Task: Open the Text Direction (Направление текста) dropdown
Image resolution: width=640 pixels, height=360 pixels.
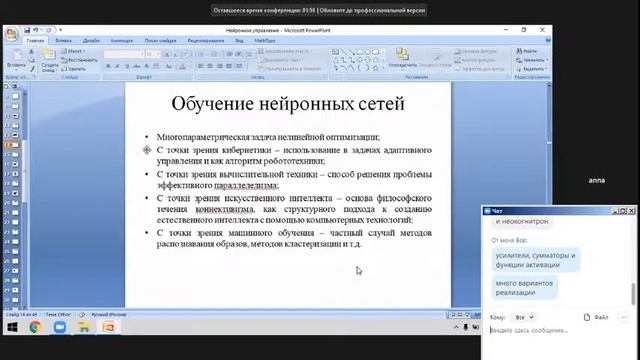Action: click(284, 51)
